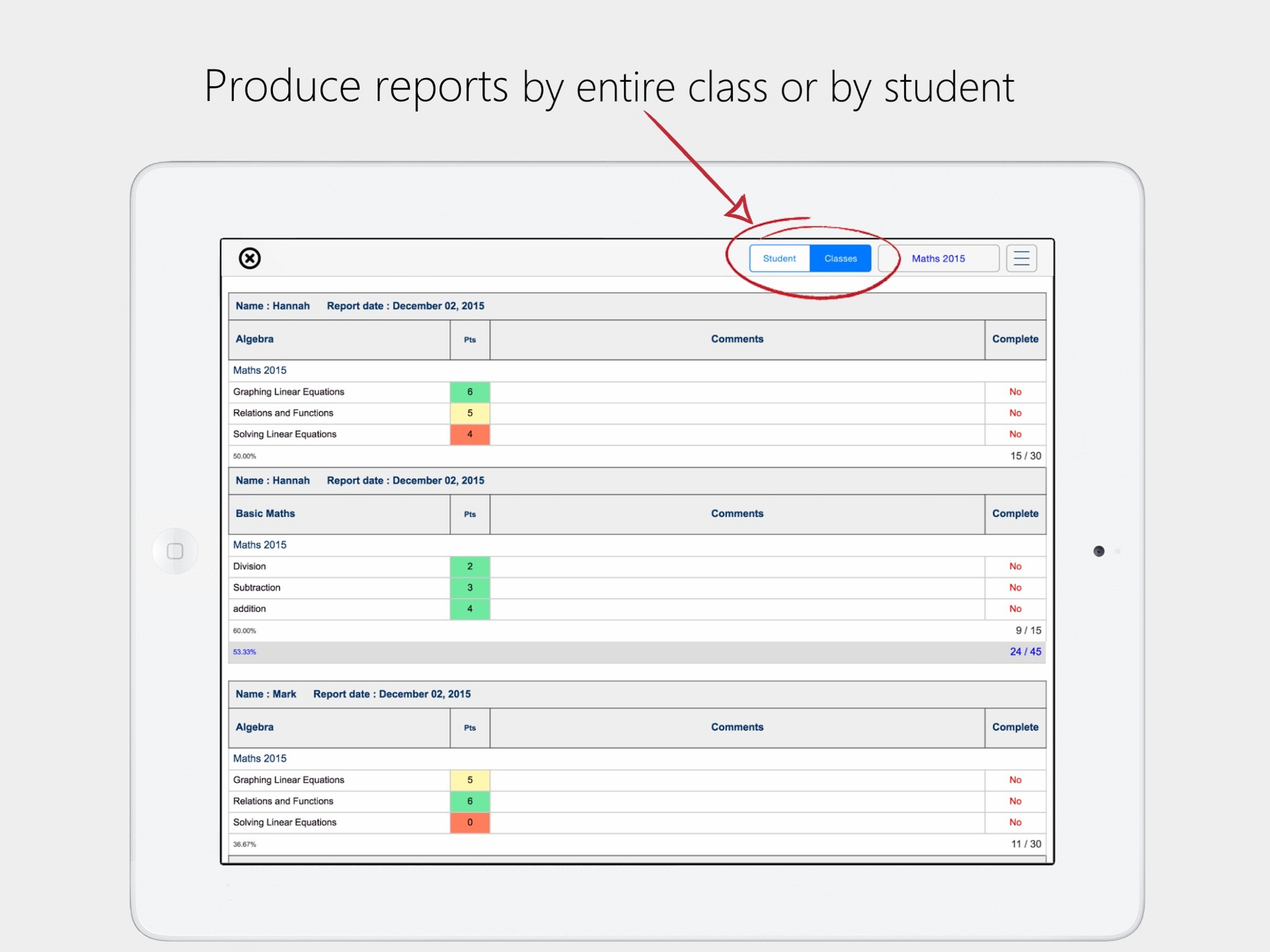
Task: Select Hannah's Relations and Functions row
Action: [637, 413]
